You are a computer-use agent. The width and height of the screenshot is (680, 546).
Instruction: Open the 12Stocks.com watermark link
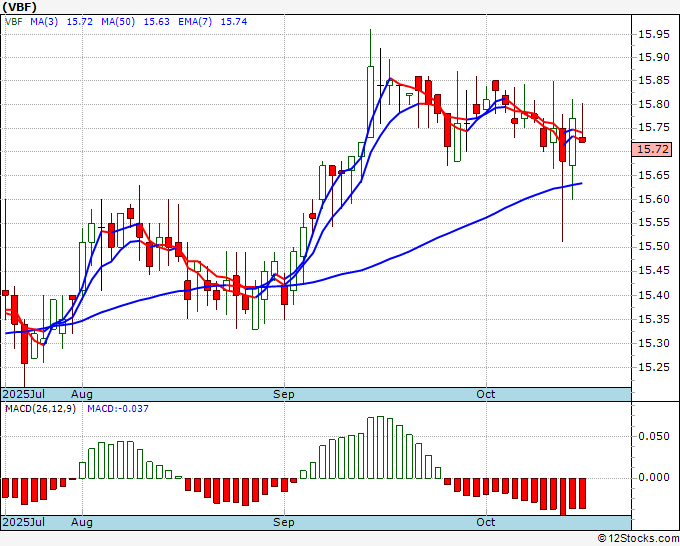[x=637, y=538]
